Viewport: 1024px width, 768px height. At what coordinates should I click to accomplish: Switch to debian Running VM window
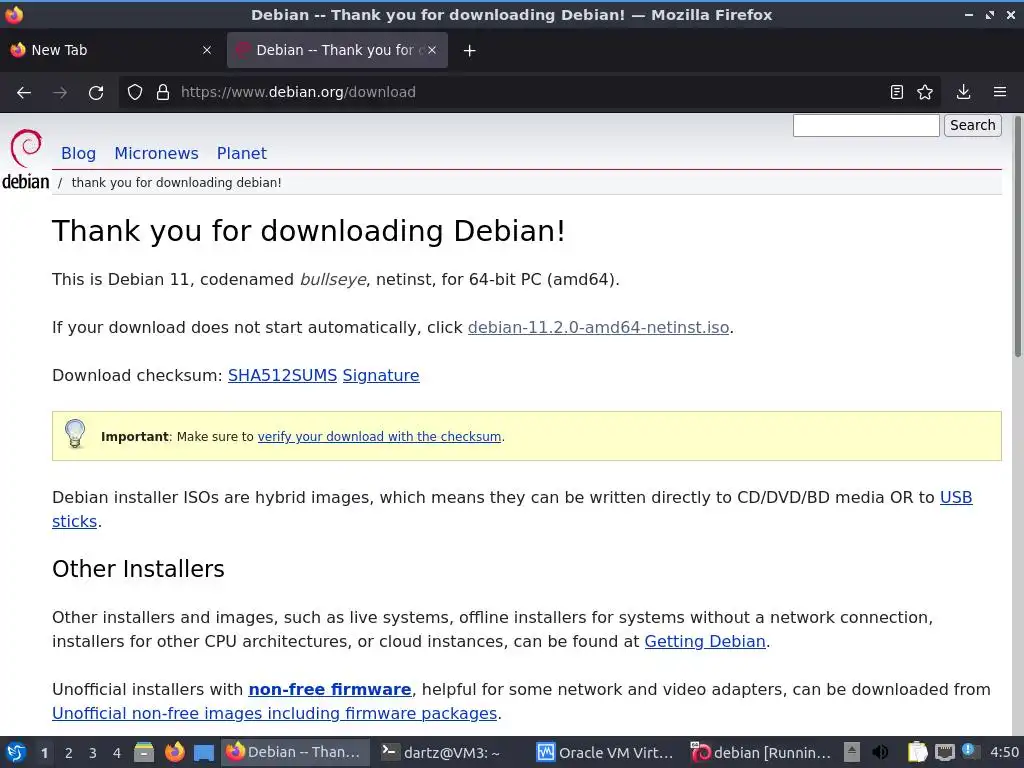[761, 752]
